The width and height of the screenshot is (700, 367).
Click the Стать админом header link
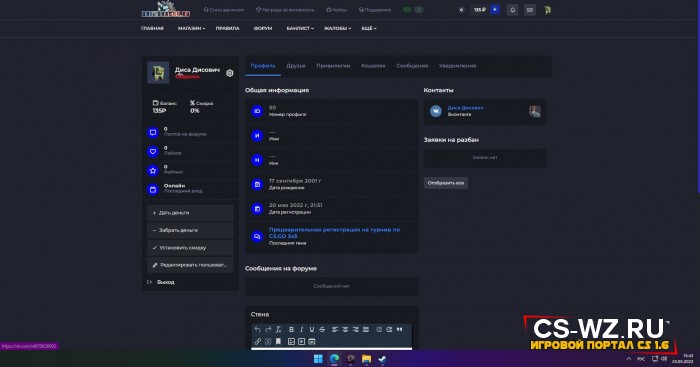[x=224, y=10]
